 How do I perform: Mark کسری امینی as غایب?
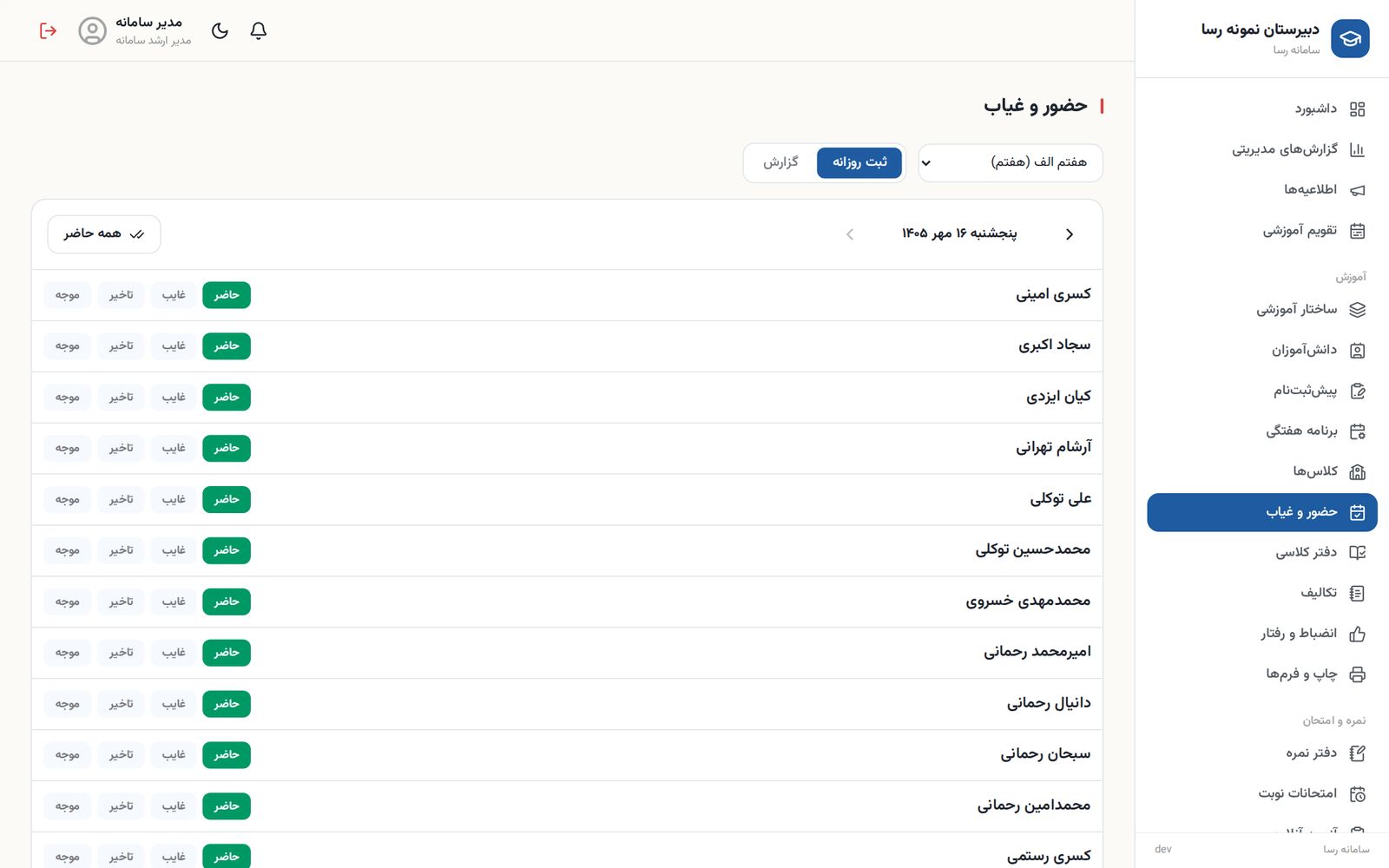[x=174, y=295]
